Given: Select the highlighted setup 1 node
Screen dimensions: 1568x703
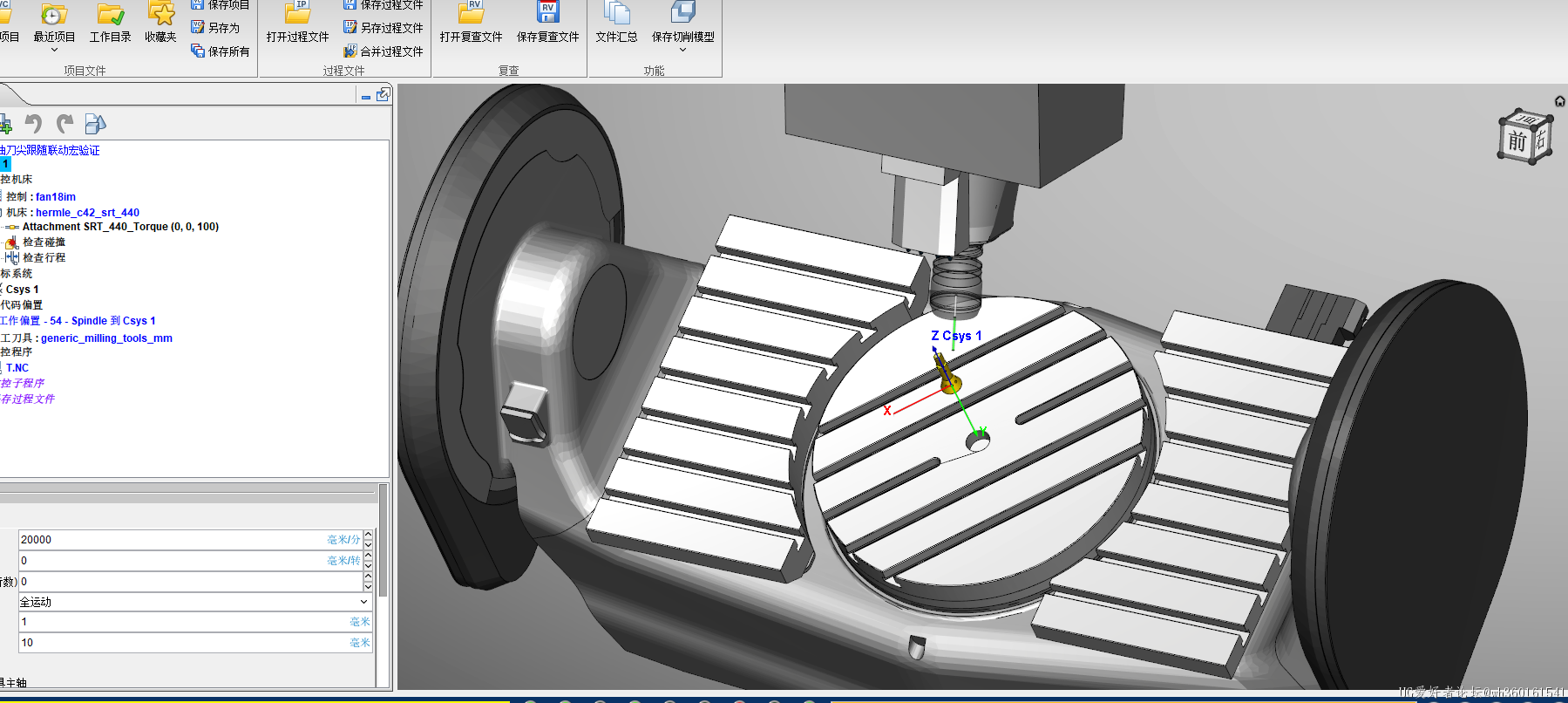Looking at the screenshot, I should pyautogui.click(x=5, y=164).
